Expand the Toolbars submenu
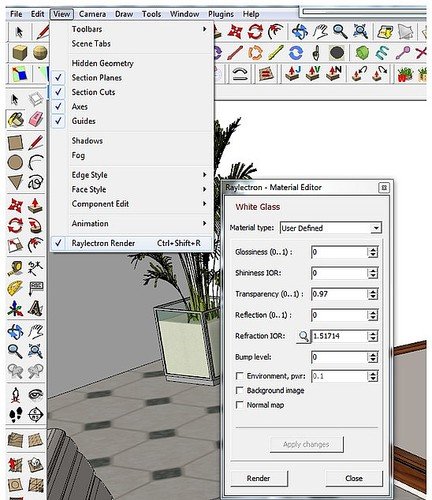This screenshot has width=432, height=500. click(132, 29)
